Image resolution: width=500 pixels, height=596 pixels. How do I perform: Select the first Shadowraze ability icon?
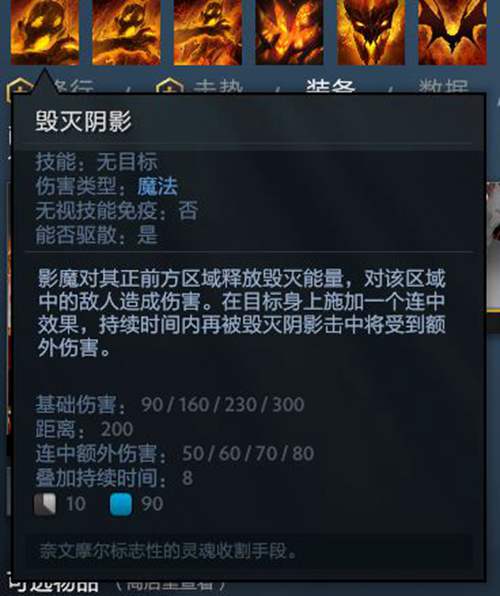(45, 32)
